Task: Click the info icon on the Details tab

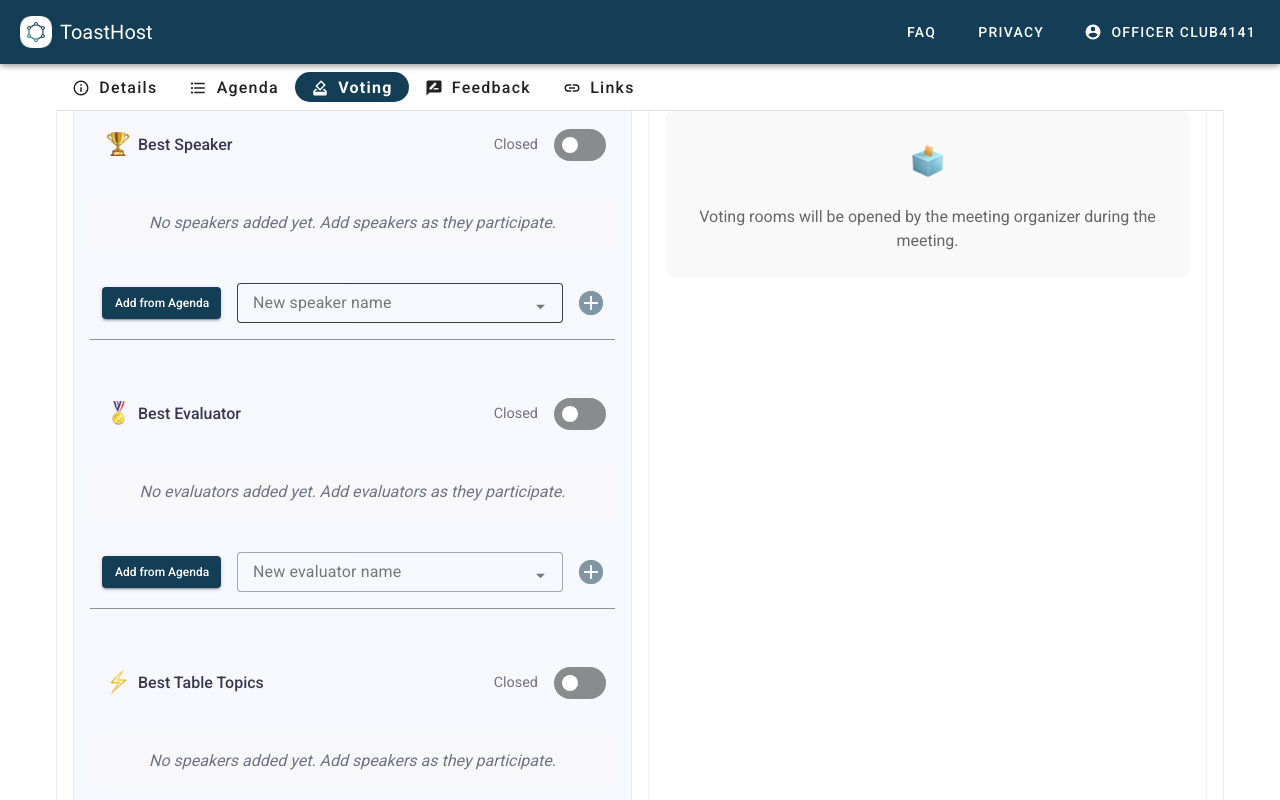Action: click(81, 88)
